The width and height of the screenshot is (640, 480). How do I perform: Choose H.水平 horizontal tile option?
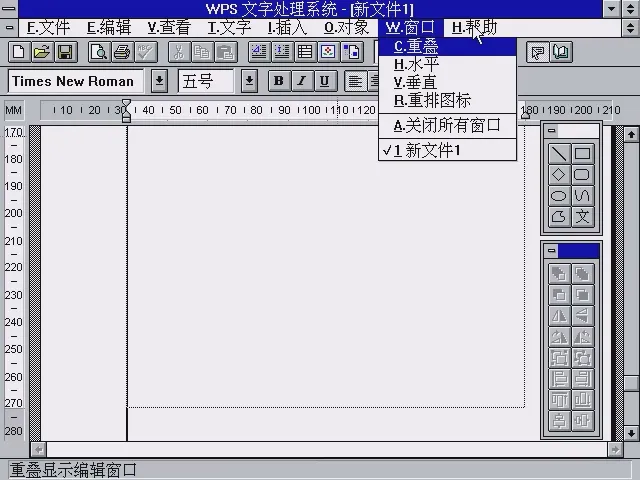point(447,64)
